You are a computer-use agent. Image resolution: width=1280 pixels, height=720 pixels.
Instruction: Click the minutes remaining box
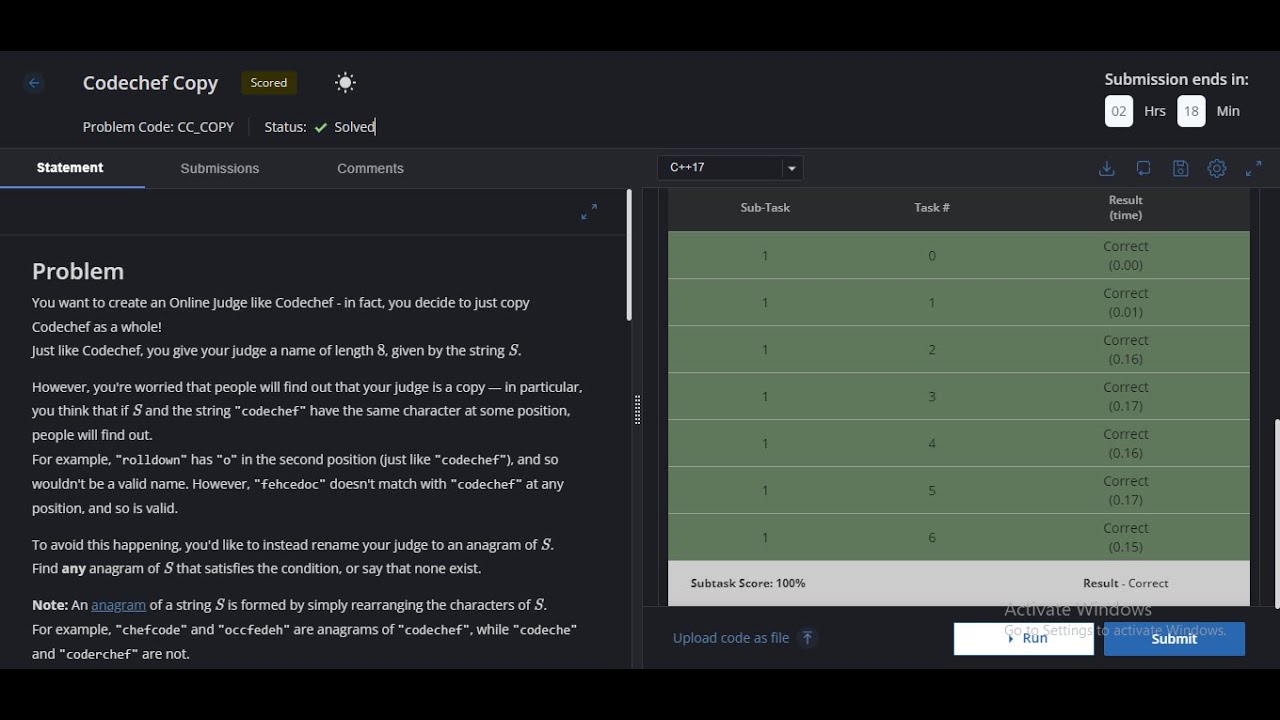[x=1191, y=111]
